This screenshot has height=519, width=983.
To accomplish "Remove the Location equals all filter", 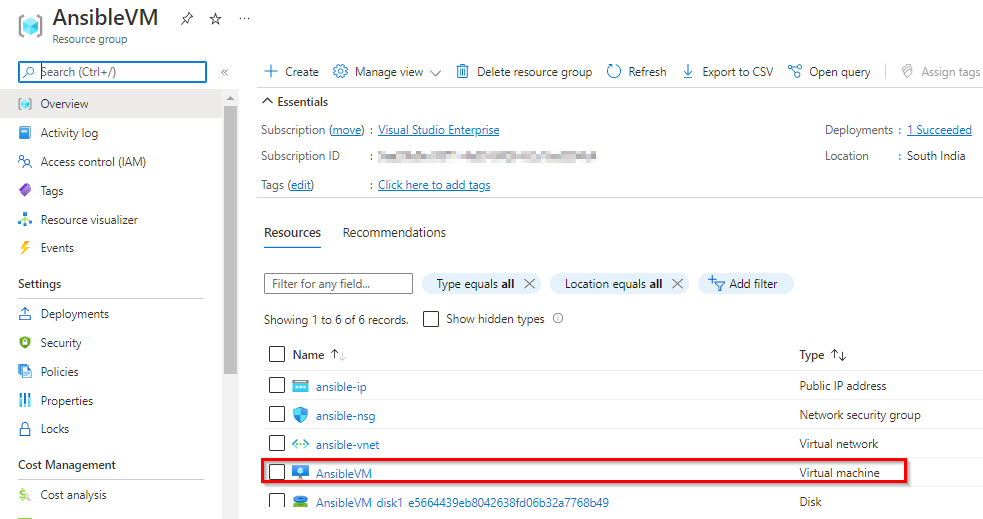I will pyautogui.click(x=677, y=284).
